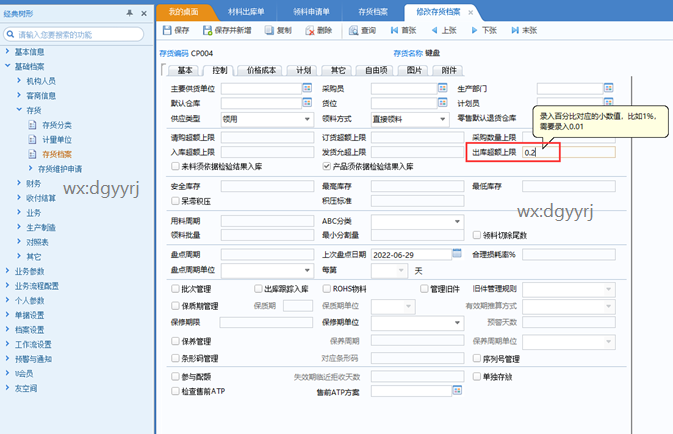Expand 基本信息 tree node
The width and height of the screenshot is (673, 434).
pyautogui.click(x=7, y=52)
